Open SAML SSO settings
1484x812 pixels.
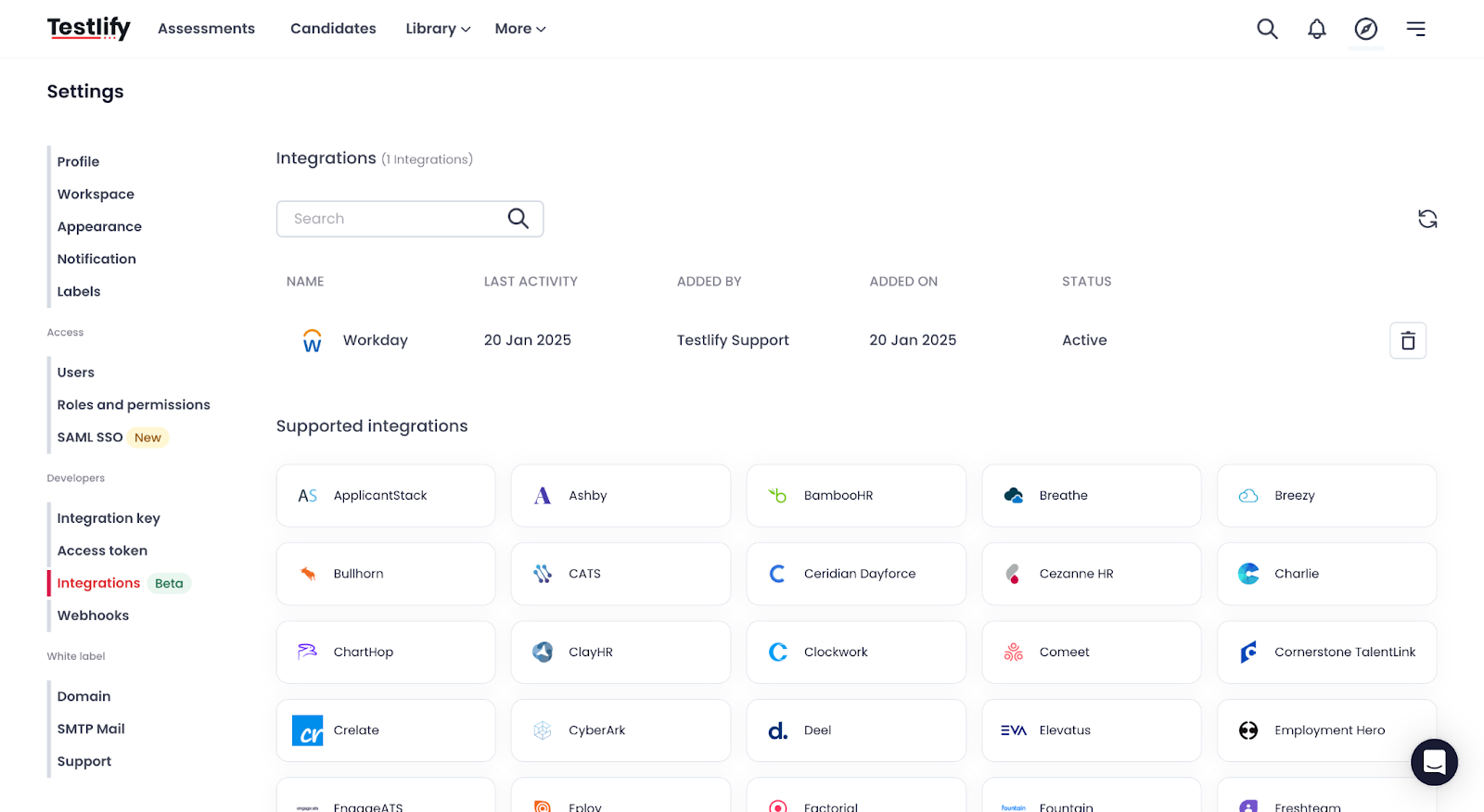90,438
